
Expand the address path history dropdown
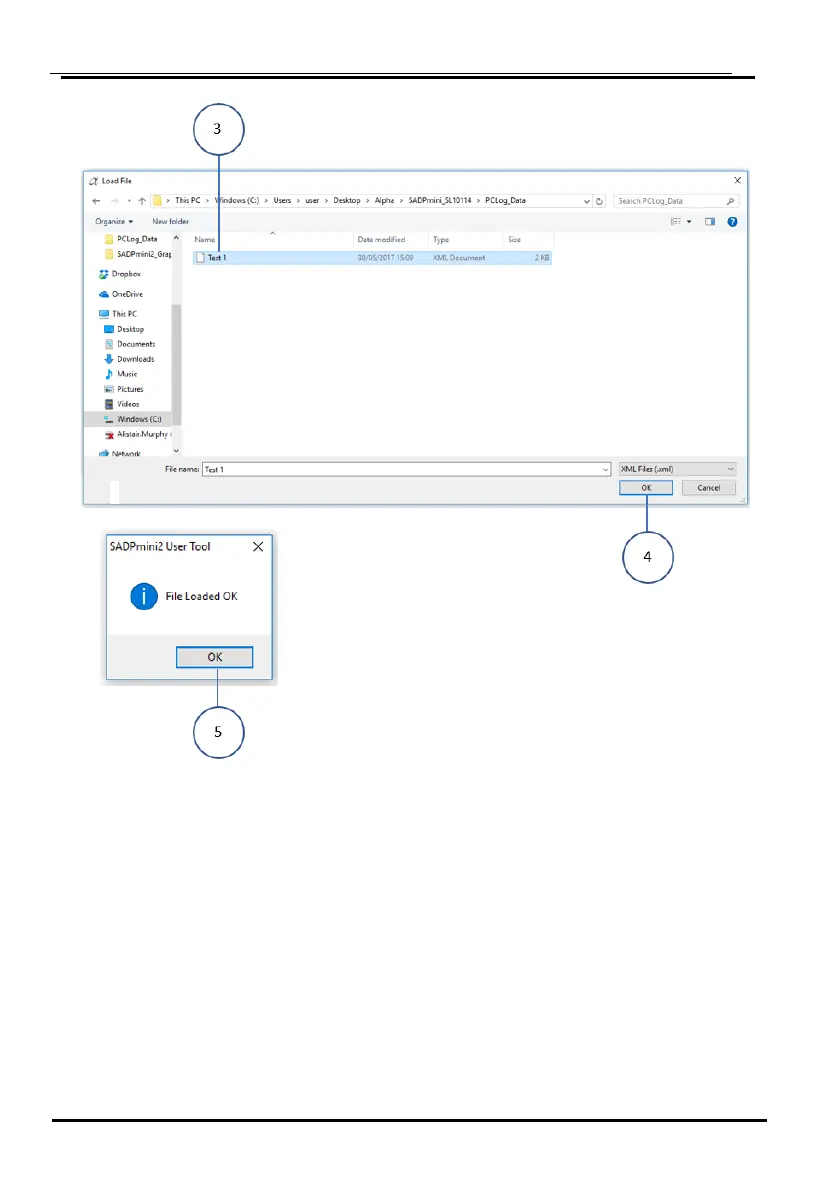pos(586,201)
